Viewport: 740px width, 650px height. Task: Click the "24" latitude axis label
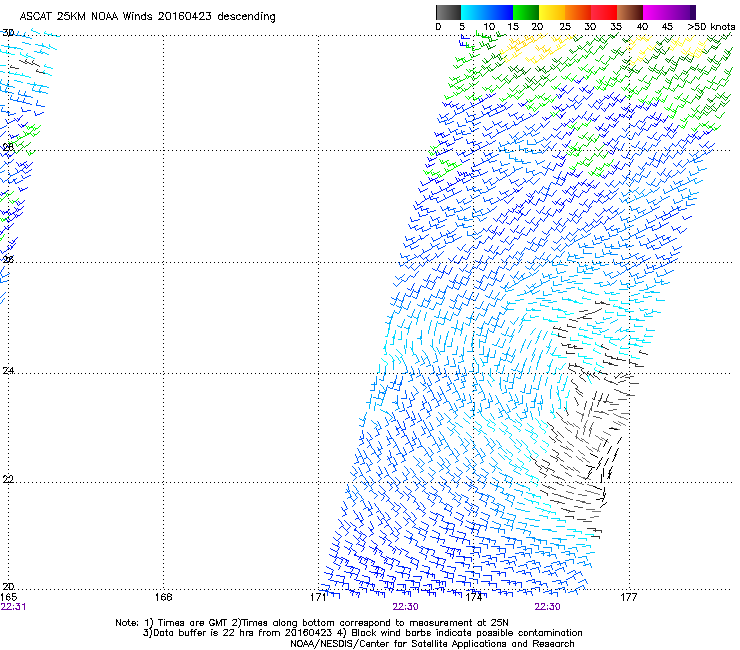[x=8, y=371]
